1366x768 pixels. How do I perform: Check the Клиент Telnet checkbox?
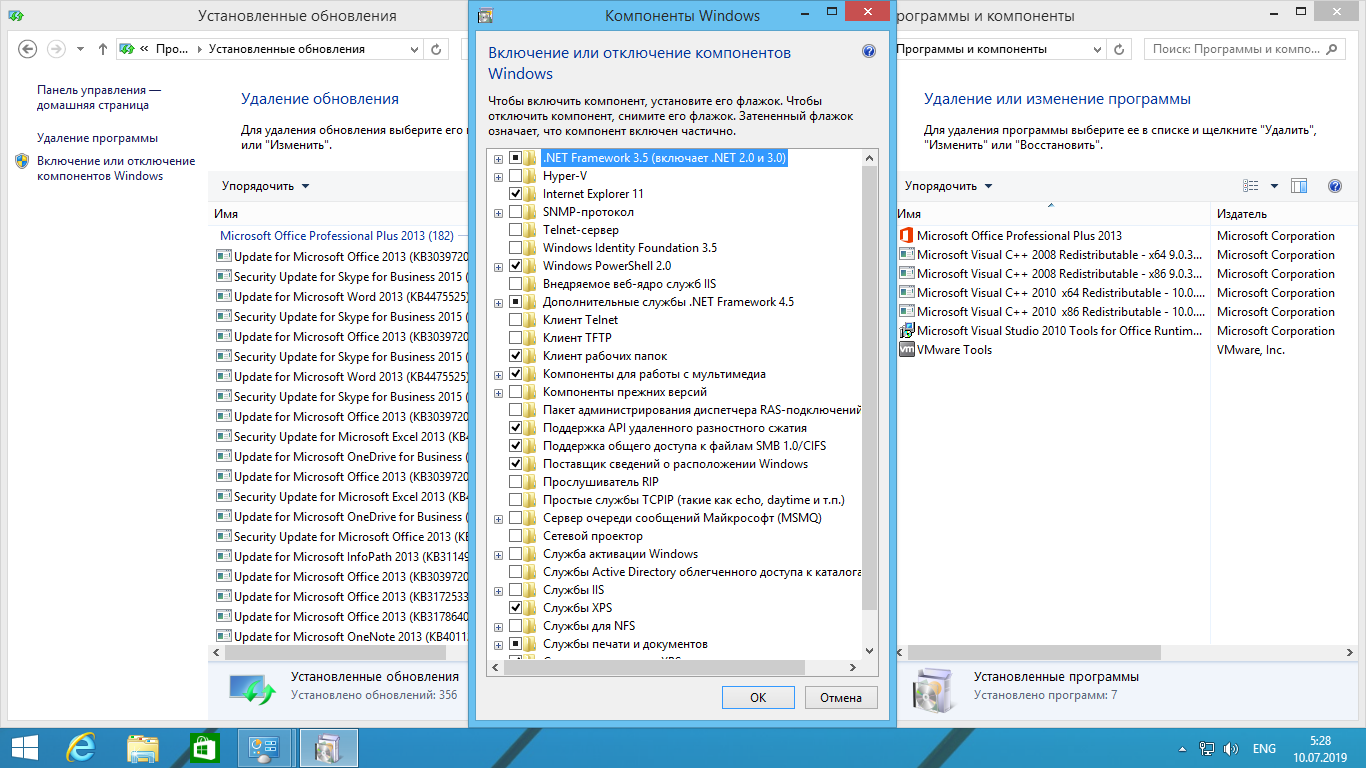(x=515, y=320)
